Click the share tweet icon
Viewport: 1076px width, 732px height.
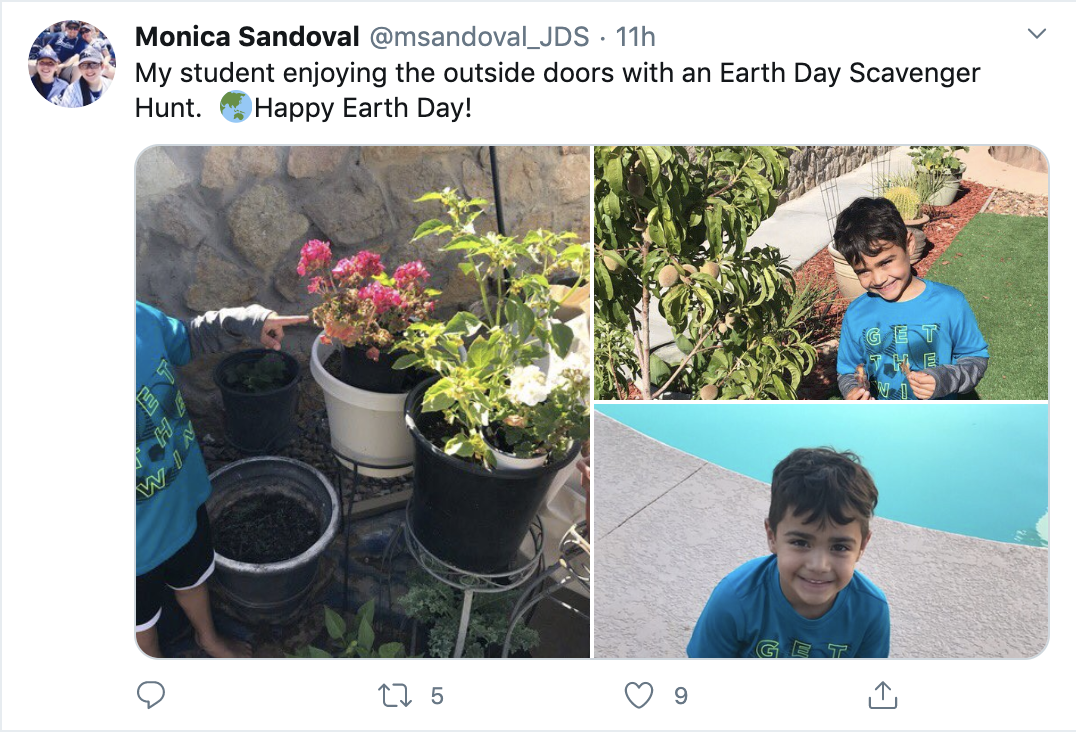pos(882,695)
